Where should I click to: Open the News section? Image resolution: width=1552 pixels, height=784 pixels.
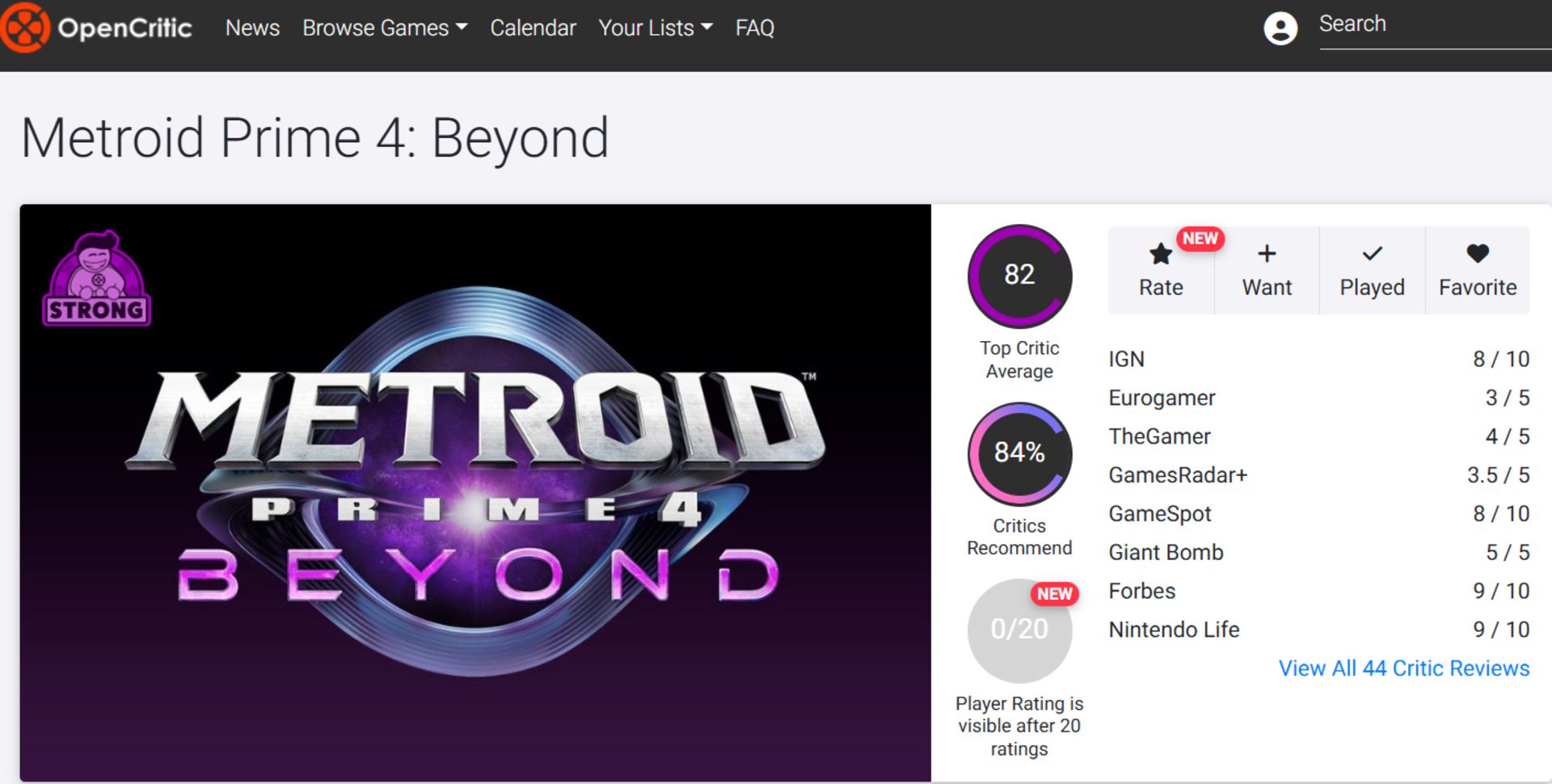252,27
